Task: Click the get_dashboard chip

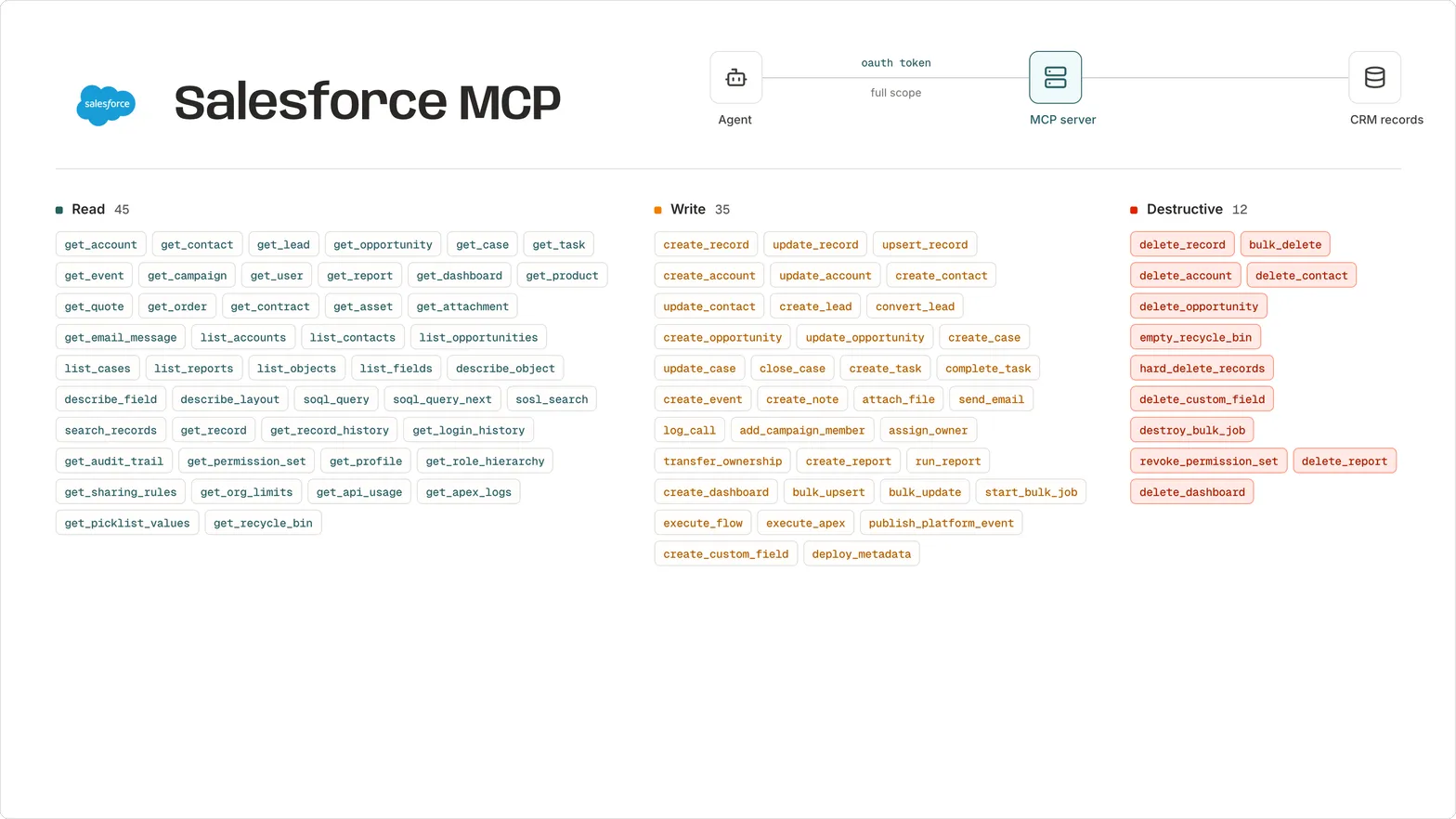Action: coord(460,276)
